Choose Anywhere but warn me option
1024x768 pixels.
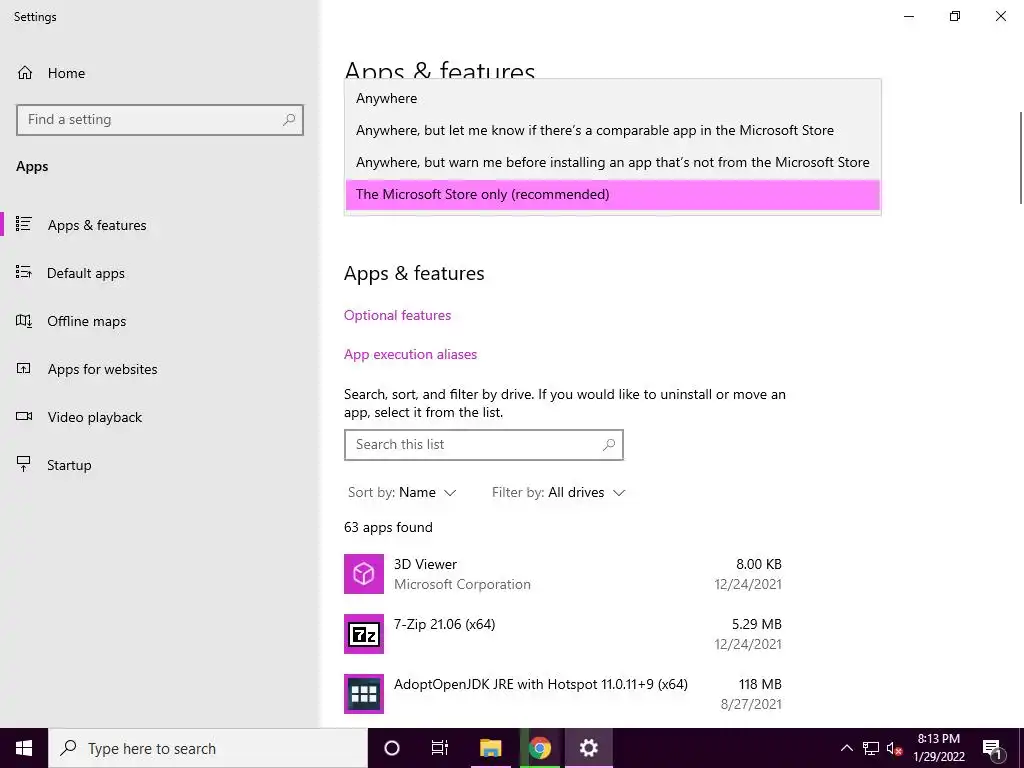[613, 162]
